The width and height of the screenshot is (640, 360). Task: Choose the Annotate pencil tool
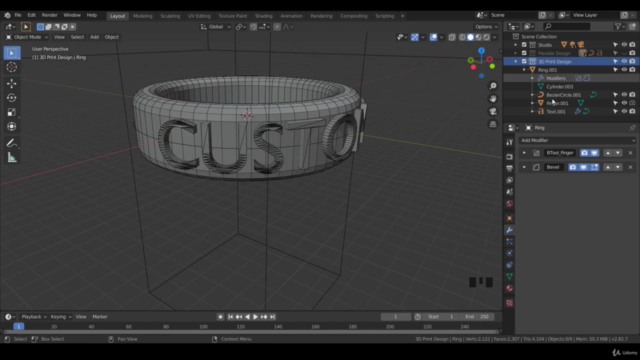coord(11,143)
